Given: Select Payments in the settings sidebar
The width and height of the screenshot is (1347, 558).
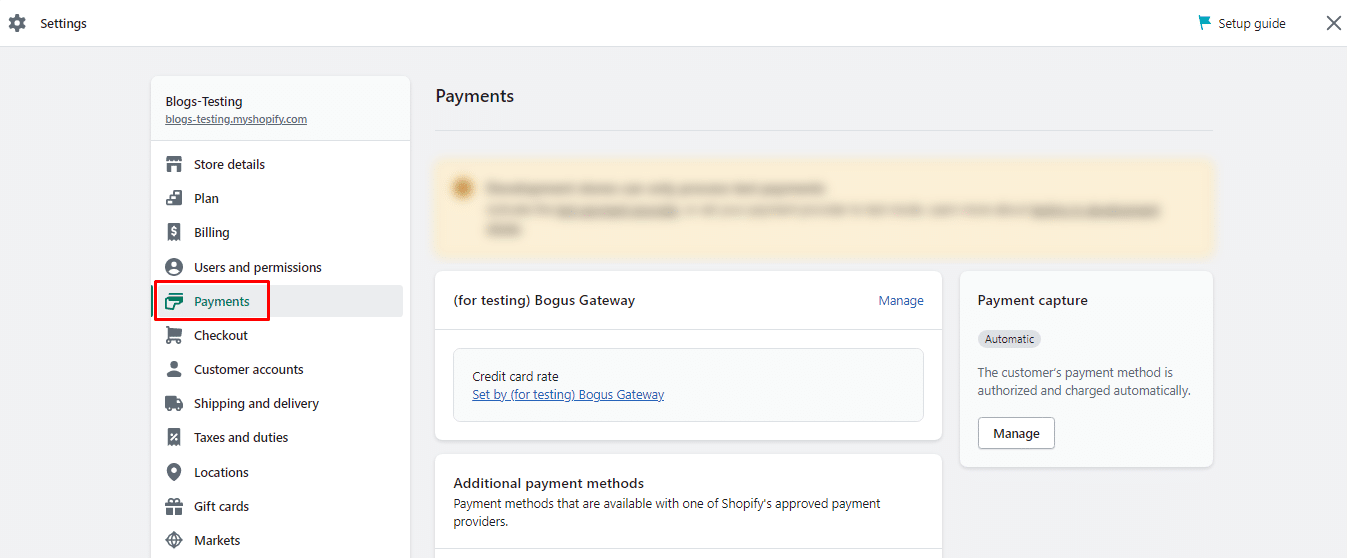Looking at the screenshot, I should pyautogui.click(x=221, y=301).
